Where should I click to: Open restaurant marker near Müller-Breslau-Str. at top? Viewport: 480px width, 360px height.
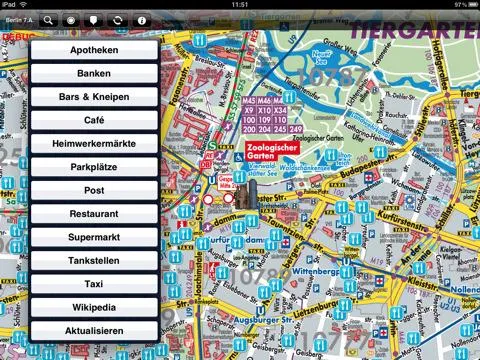200,41
